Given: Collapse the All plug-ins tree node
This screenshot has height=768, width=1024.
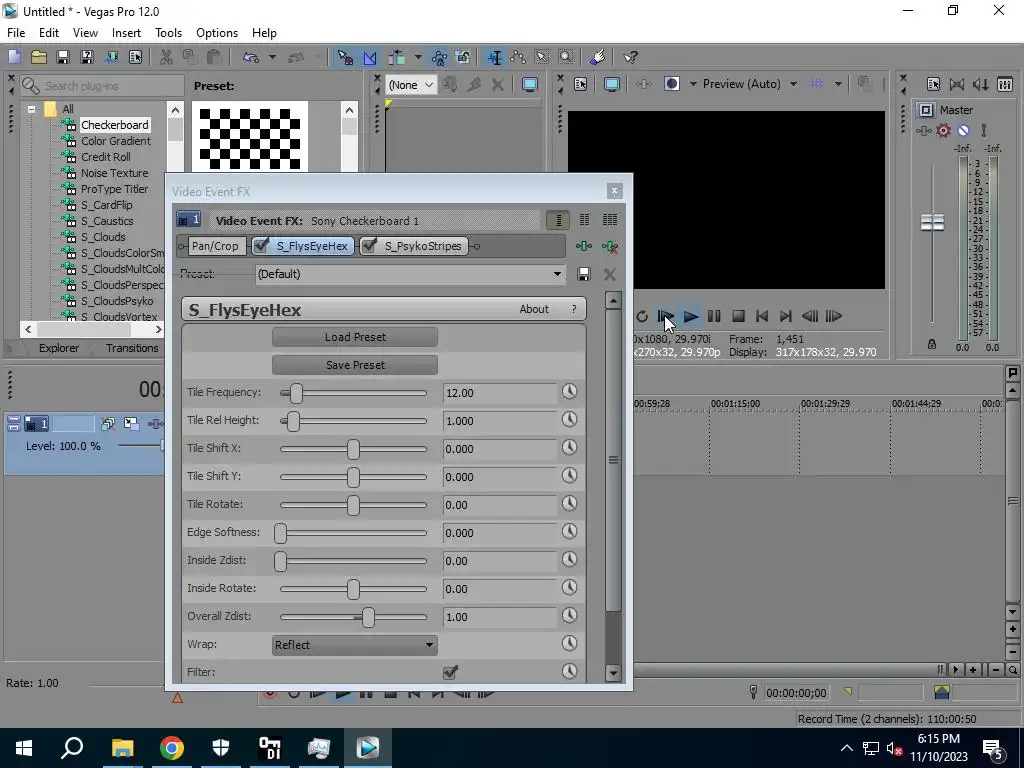Looking at the screenshot, I should 31,109.
